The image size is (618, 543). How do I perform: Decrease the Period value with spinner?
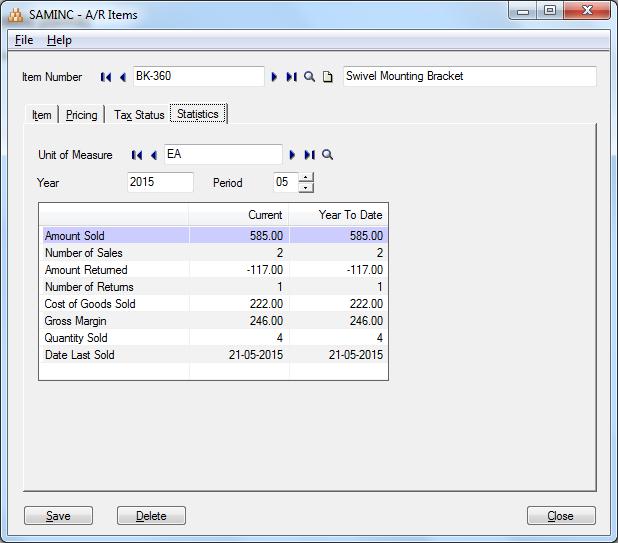(306, 188)
